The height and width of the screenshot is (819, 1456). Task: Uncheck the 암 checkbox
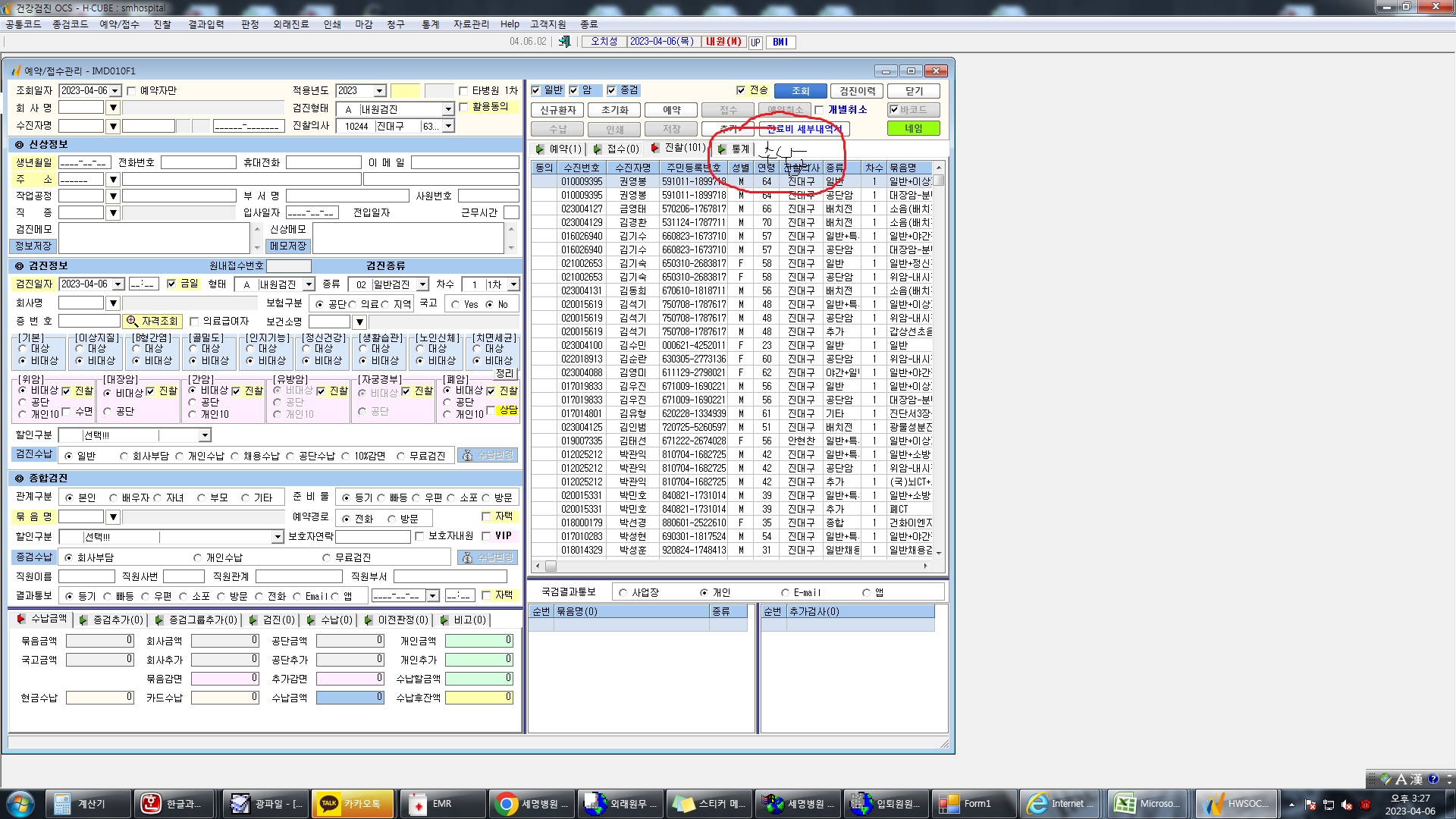click(x=574, y=90)
